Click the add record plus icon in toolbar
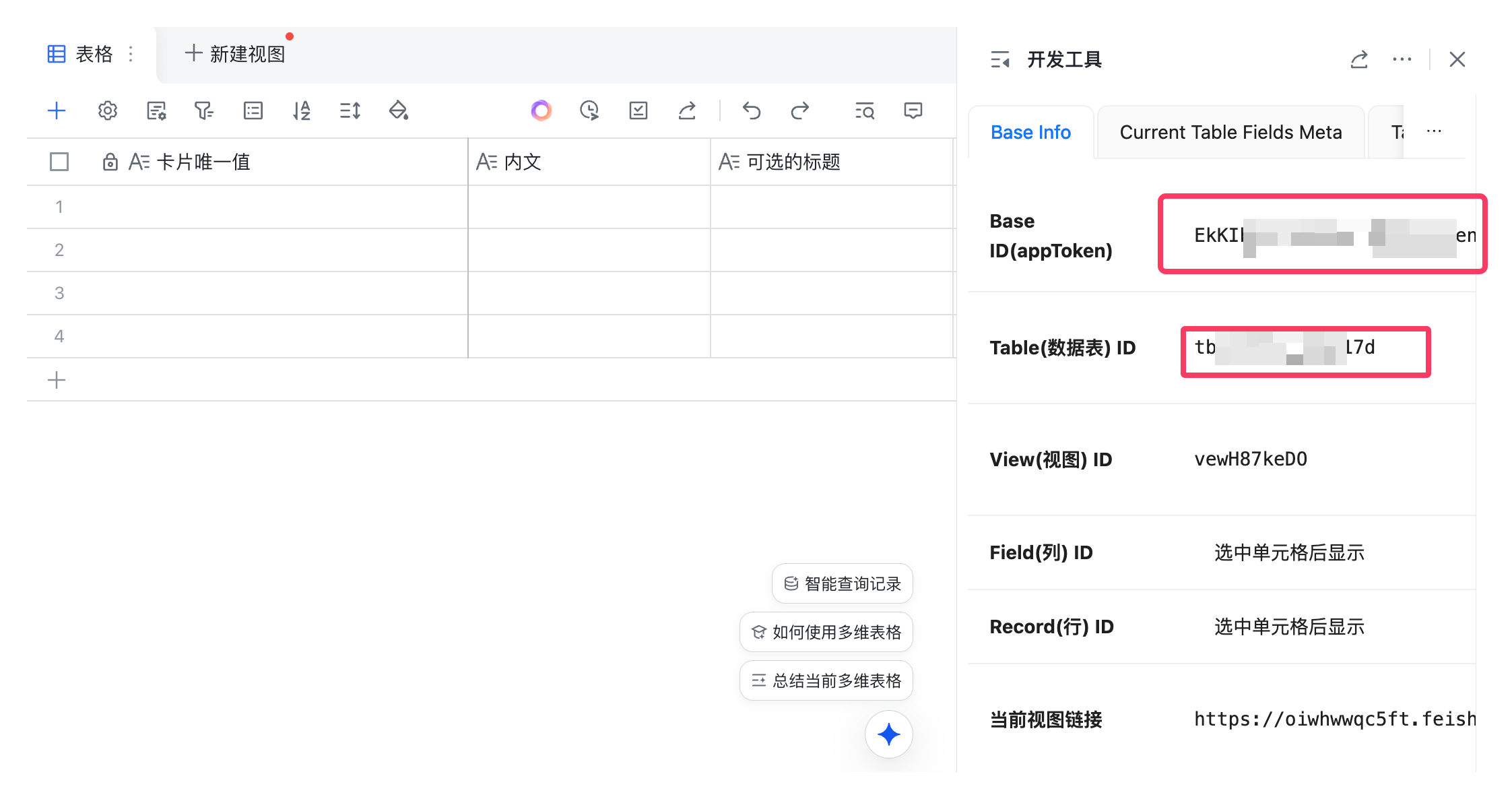1512x799 pixels. click(57, 110)
